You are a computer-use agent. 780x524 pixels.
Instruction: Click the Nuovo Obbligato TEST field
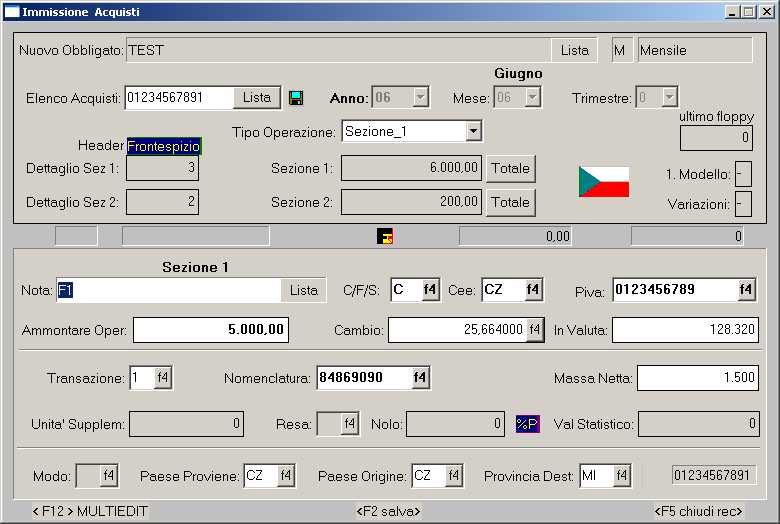(339, 50)
